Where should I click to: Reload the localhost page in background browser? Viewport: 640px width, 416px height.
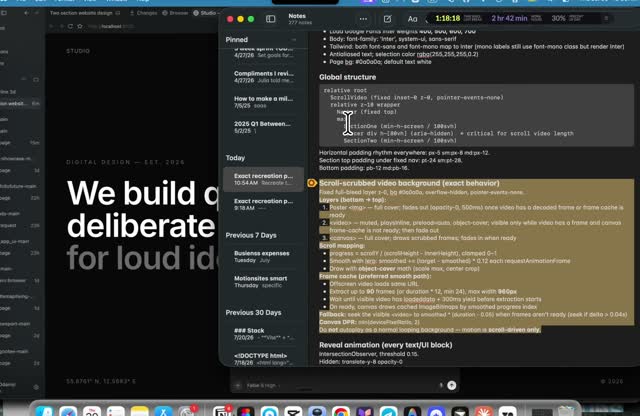tap(70, 26)
